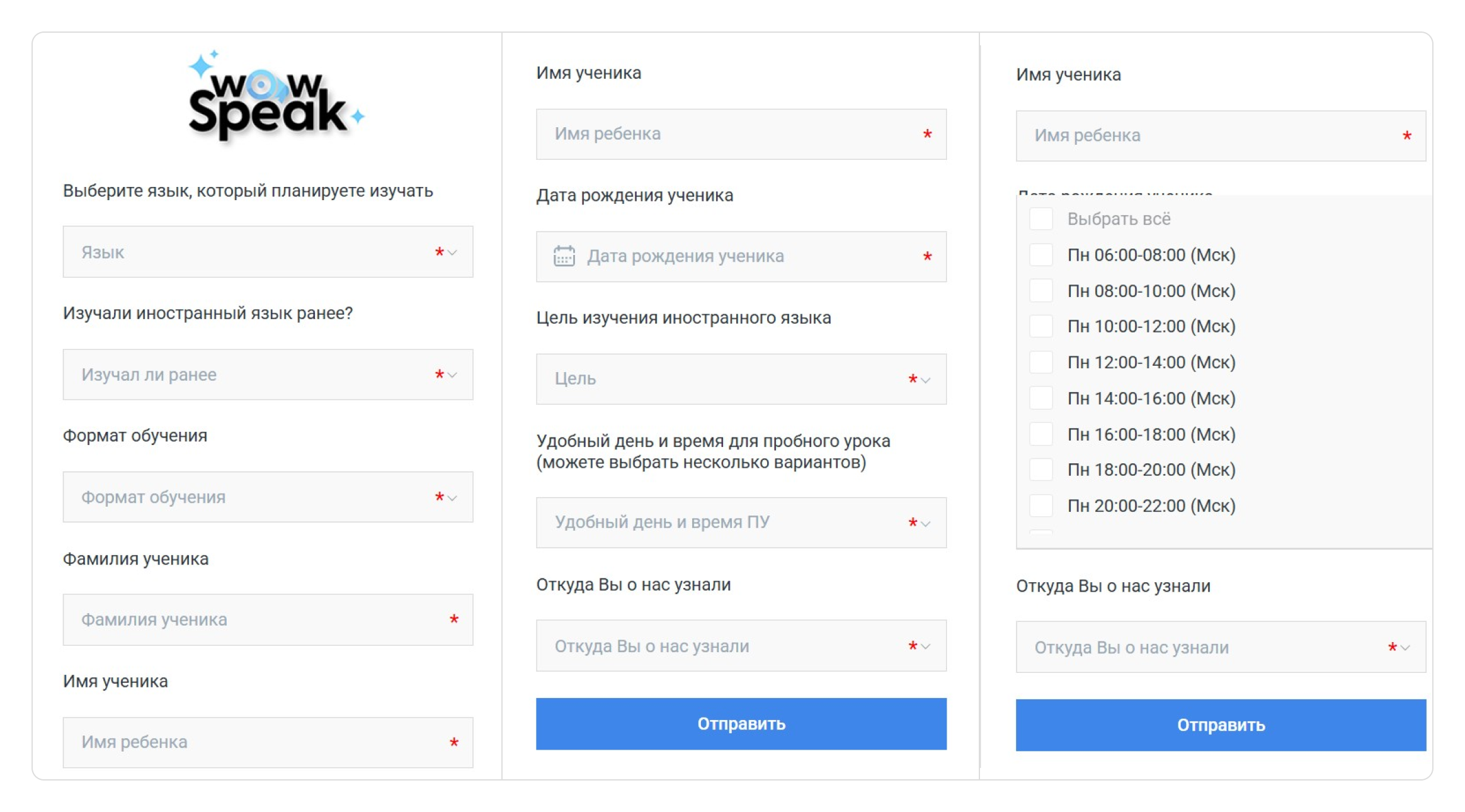The width and height of the screenshot is (1465, 812).
Task: Tick the Пн 20:00-22:00 (Мск) checkbox
Action: click(x=1040, y=505)
